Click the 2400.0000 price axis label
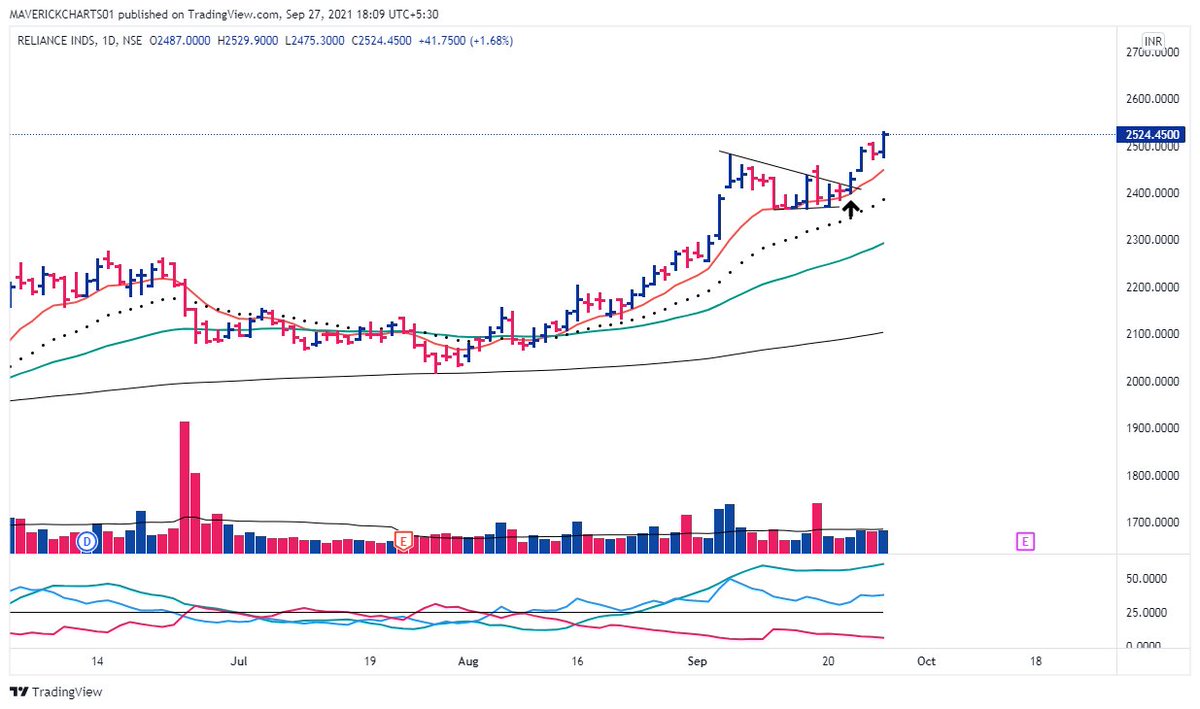The width and height of the screenshot is (1200, 709). click(1155, 193)
